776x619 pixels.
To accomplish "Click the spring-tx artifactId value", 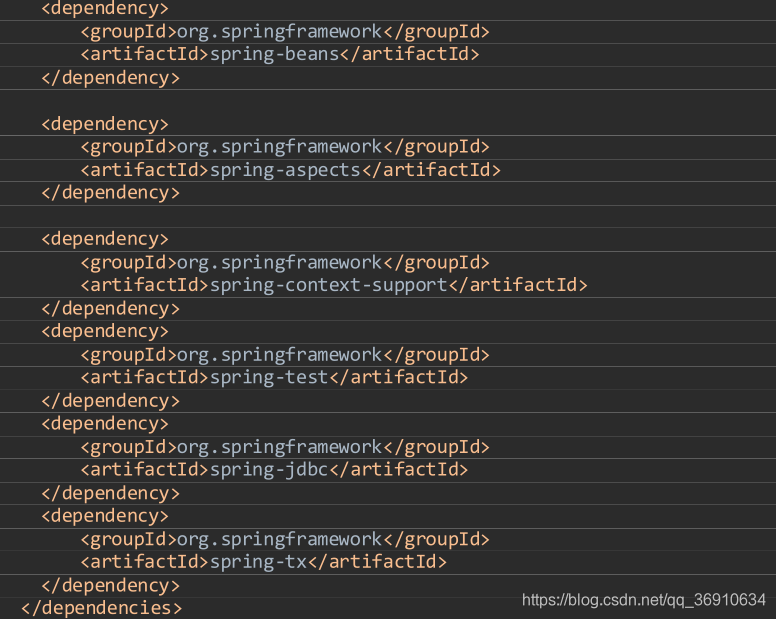I will coord(258,562).
